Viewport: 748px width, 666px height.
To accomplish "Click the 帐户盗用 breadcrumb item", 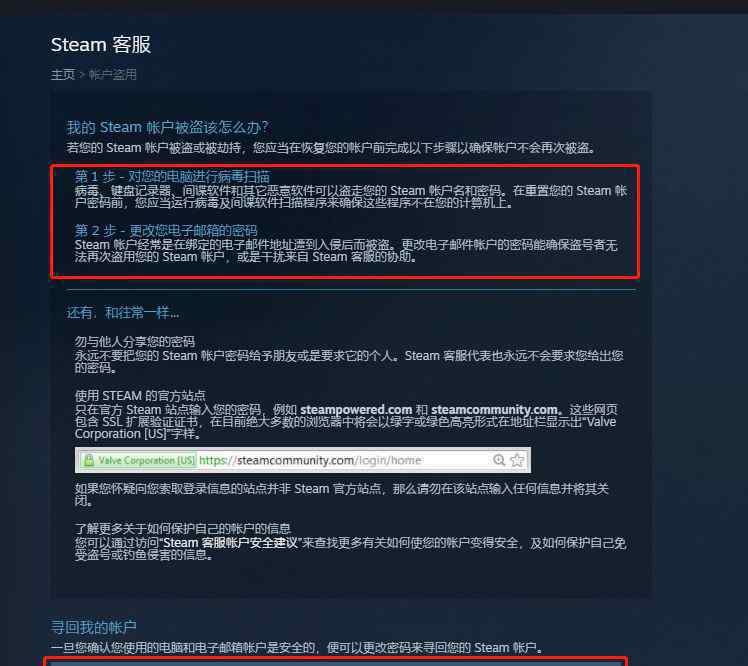I will point(113,74).
